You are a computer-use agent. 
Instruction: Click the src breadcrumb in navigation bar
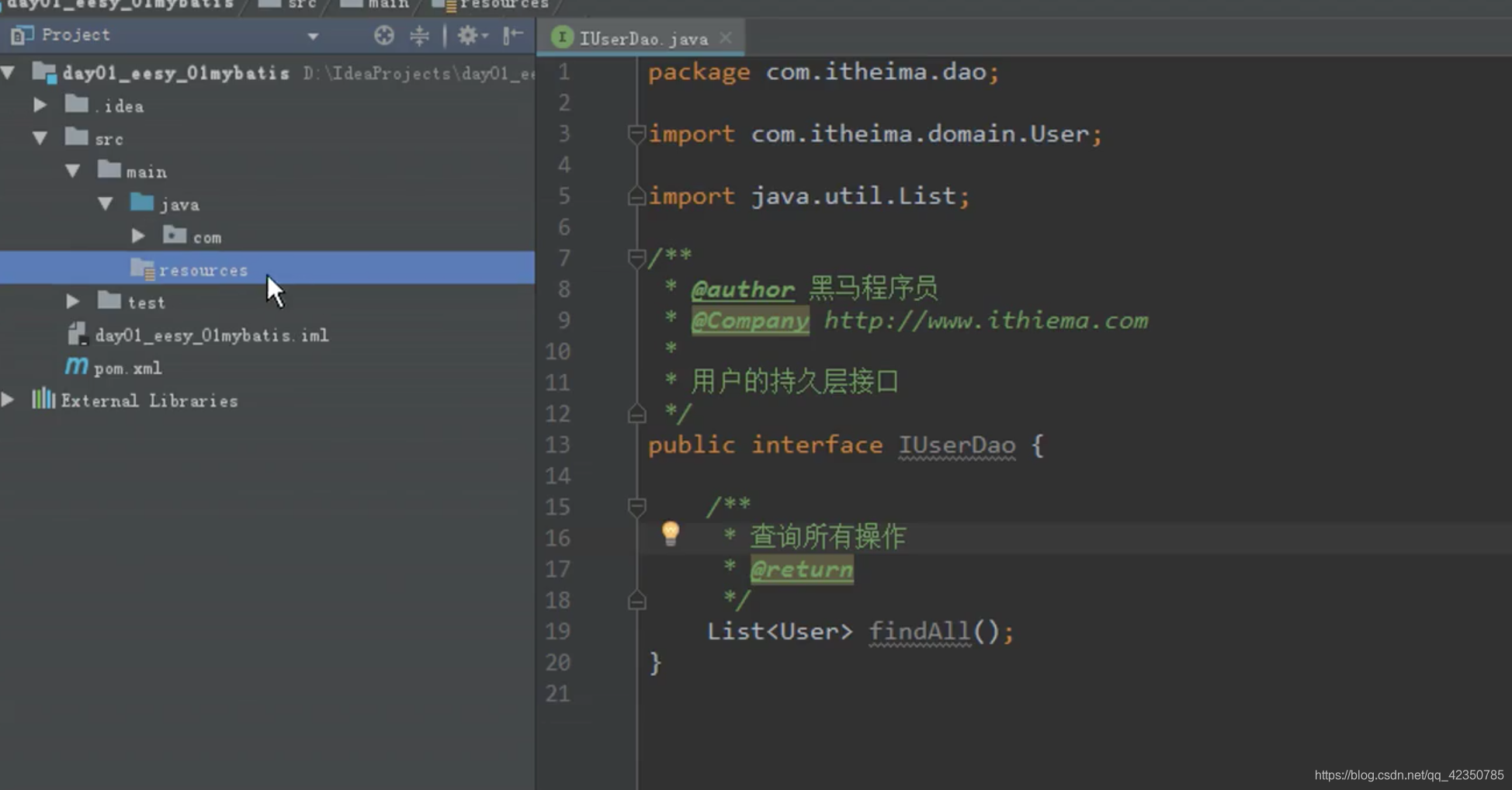click(287, 4)
